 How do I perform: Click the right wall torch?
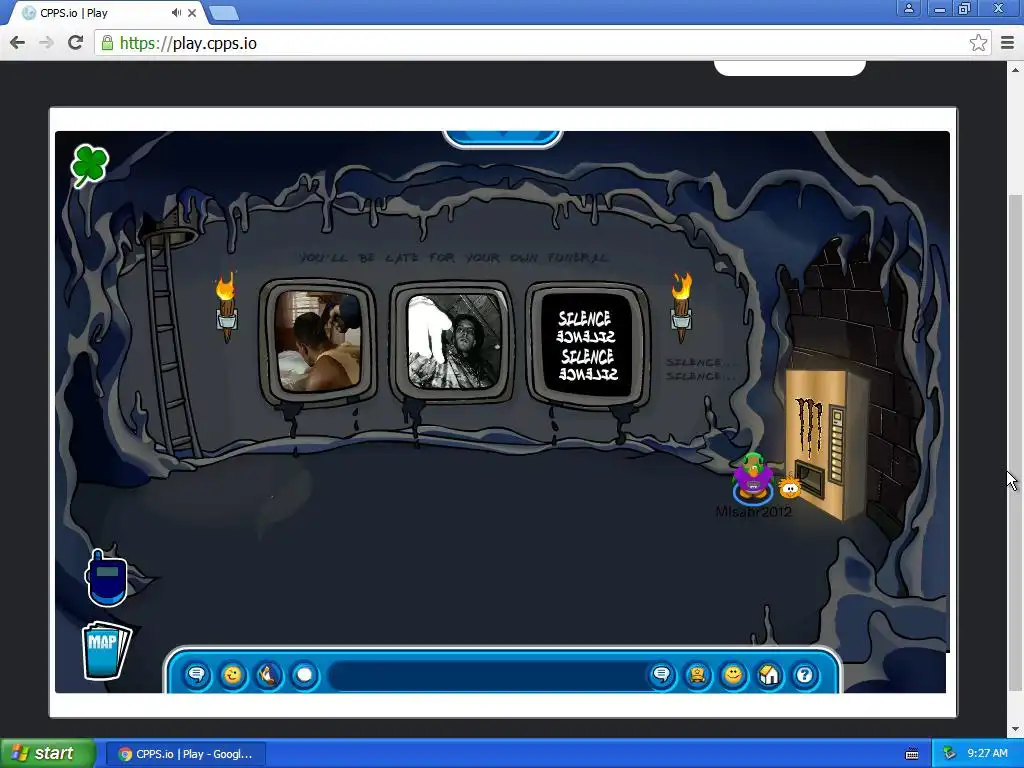coord(681,306)
